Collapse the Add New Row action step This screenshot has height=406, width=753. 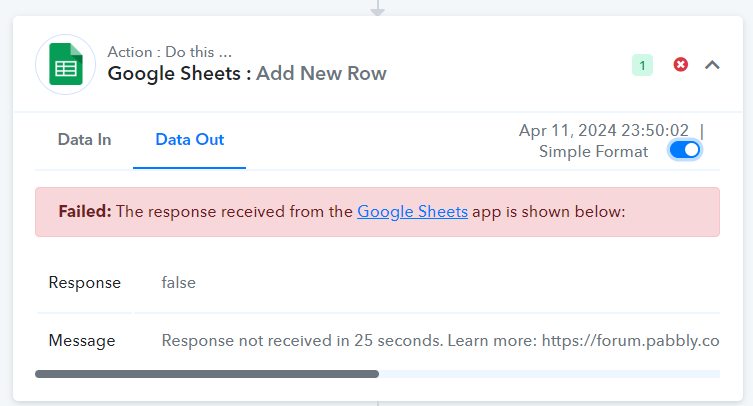[x=712, y=65]
